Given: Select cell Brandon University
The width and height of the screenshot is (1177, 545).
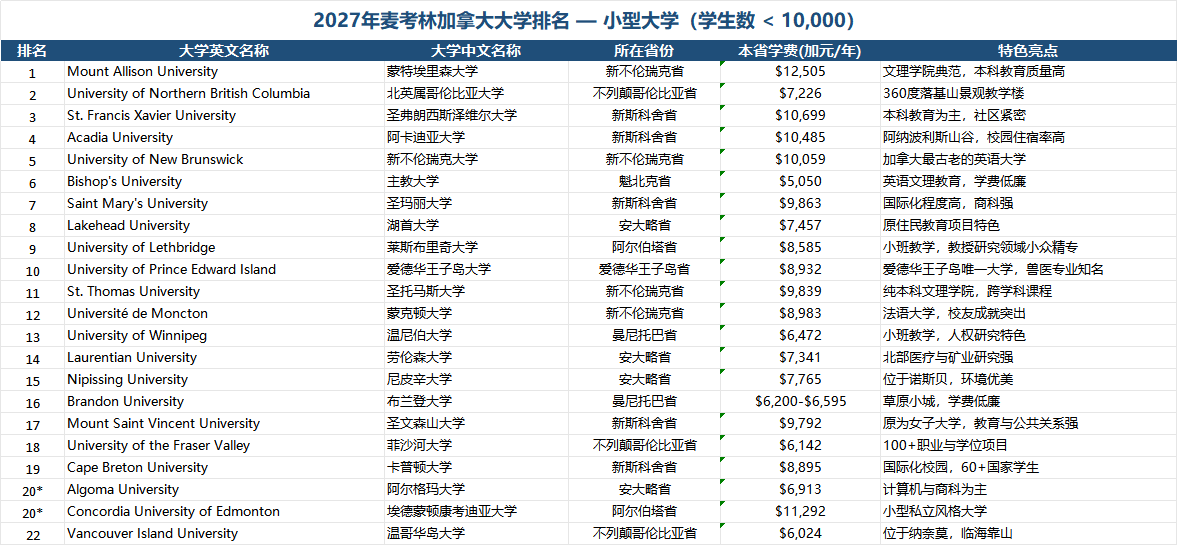Looking at the screenshot, I should point(224,402).
